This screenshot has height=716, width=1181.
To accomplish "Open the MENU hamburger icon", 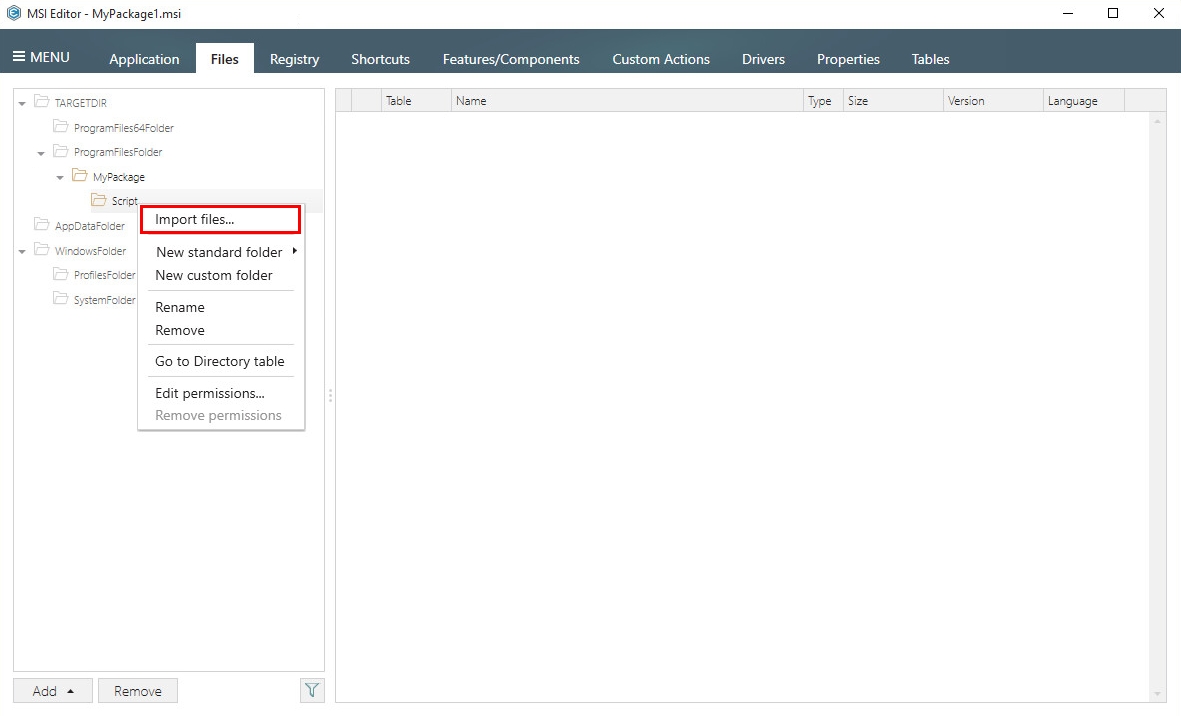I will pos(17,56).
